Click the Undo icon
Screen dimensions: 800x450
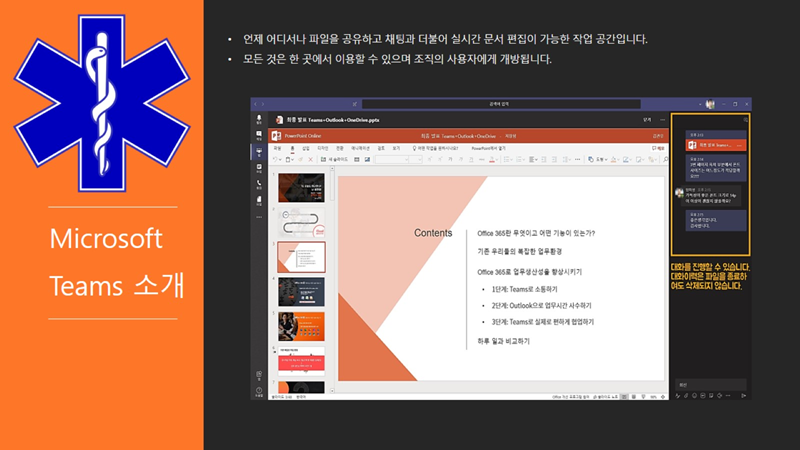point(275,160)
